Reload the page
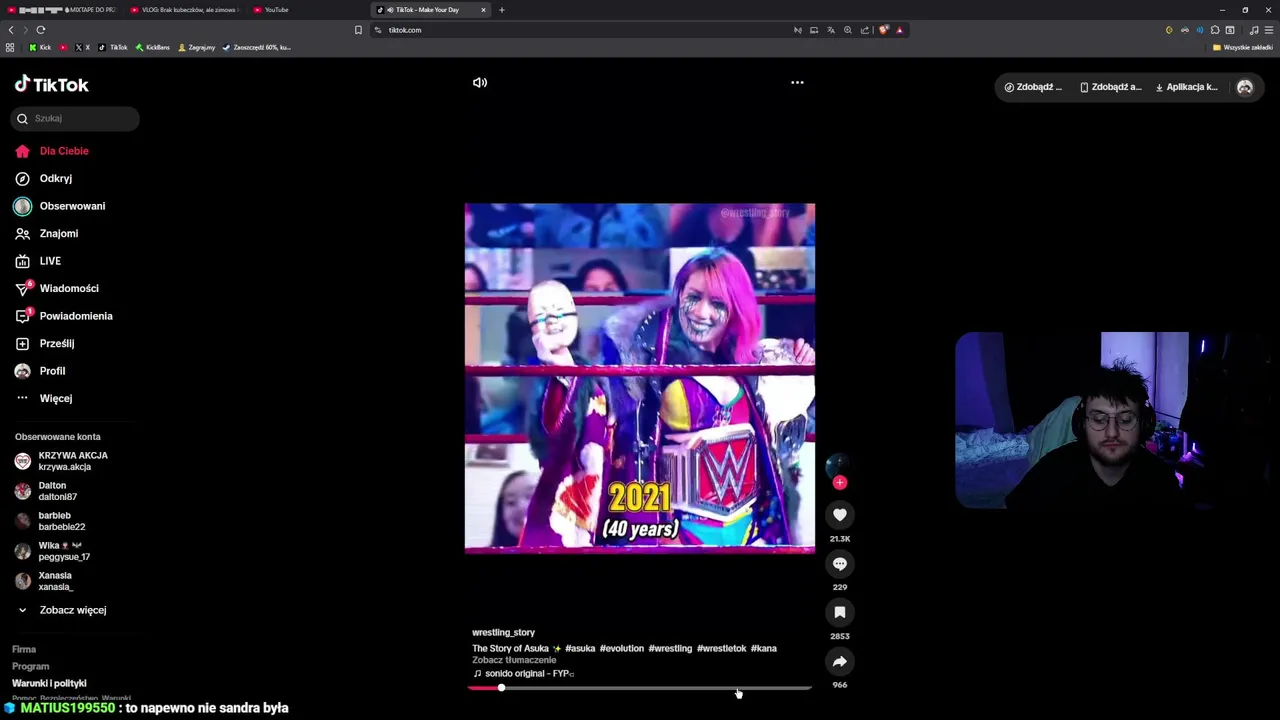 40,30
